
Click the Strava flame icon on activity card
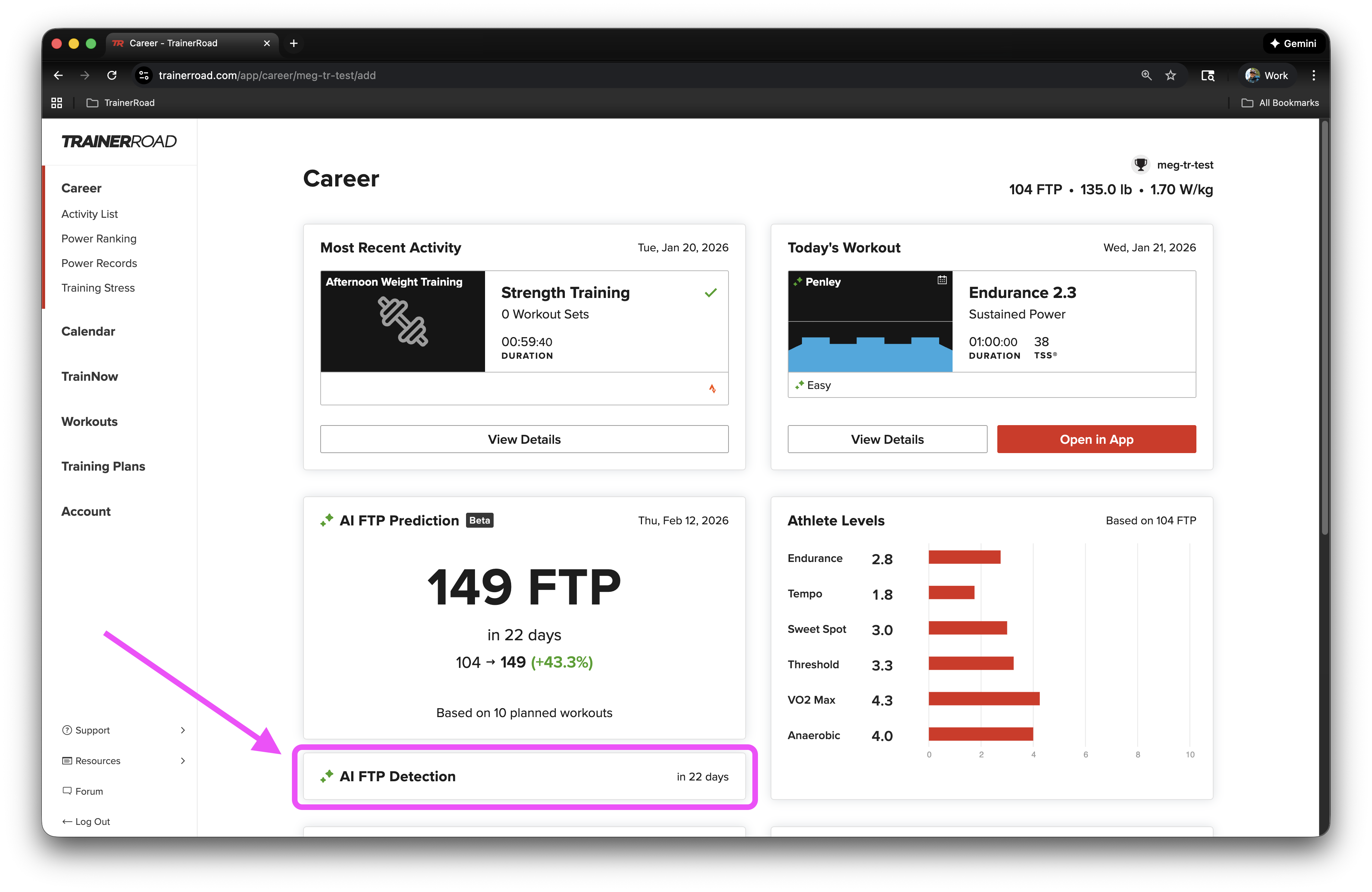(712, 389)
